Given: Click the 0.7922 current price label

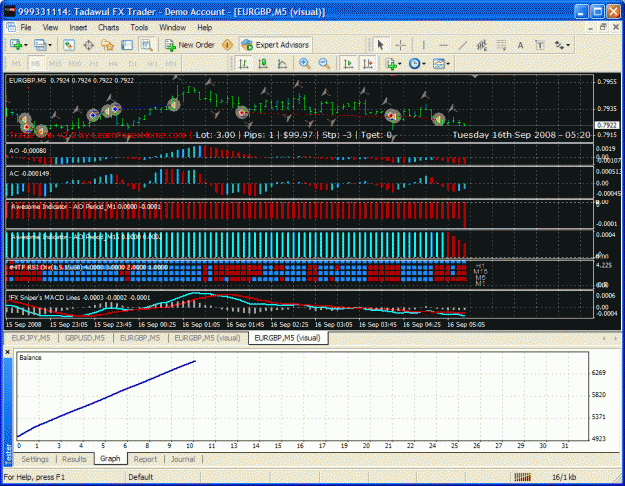Looking at the screenshot, I should (606, 125).
